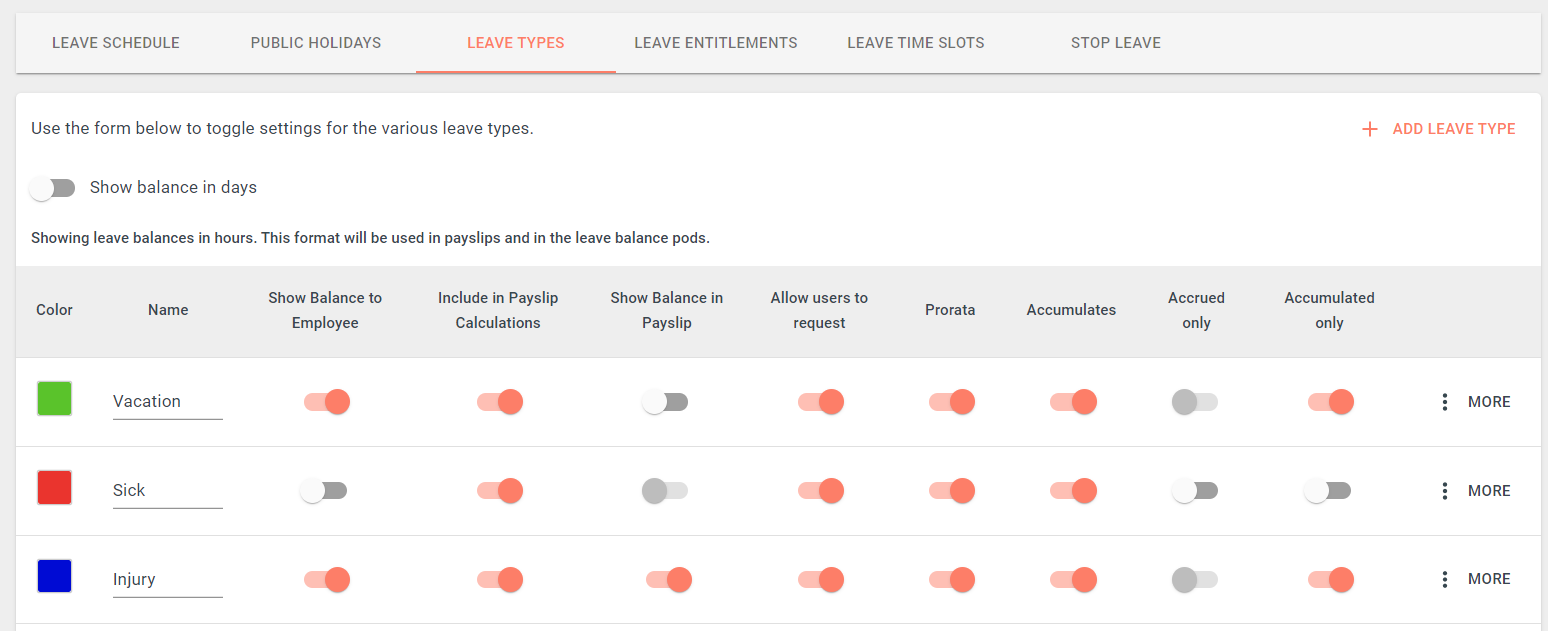Disable Injury Show Balance in Payslip
Viewport: 1548px width, 631px height.
(x=668, y=579)
